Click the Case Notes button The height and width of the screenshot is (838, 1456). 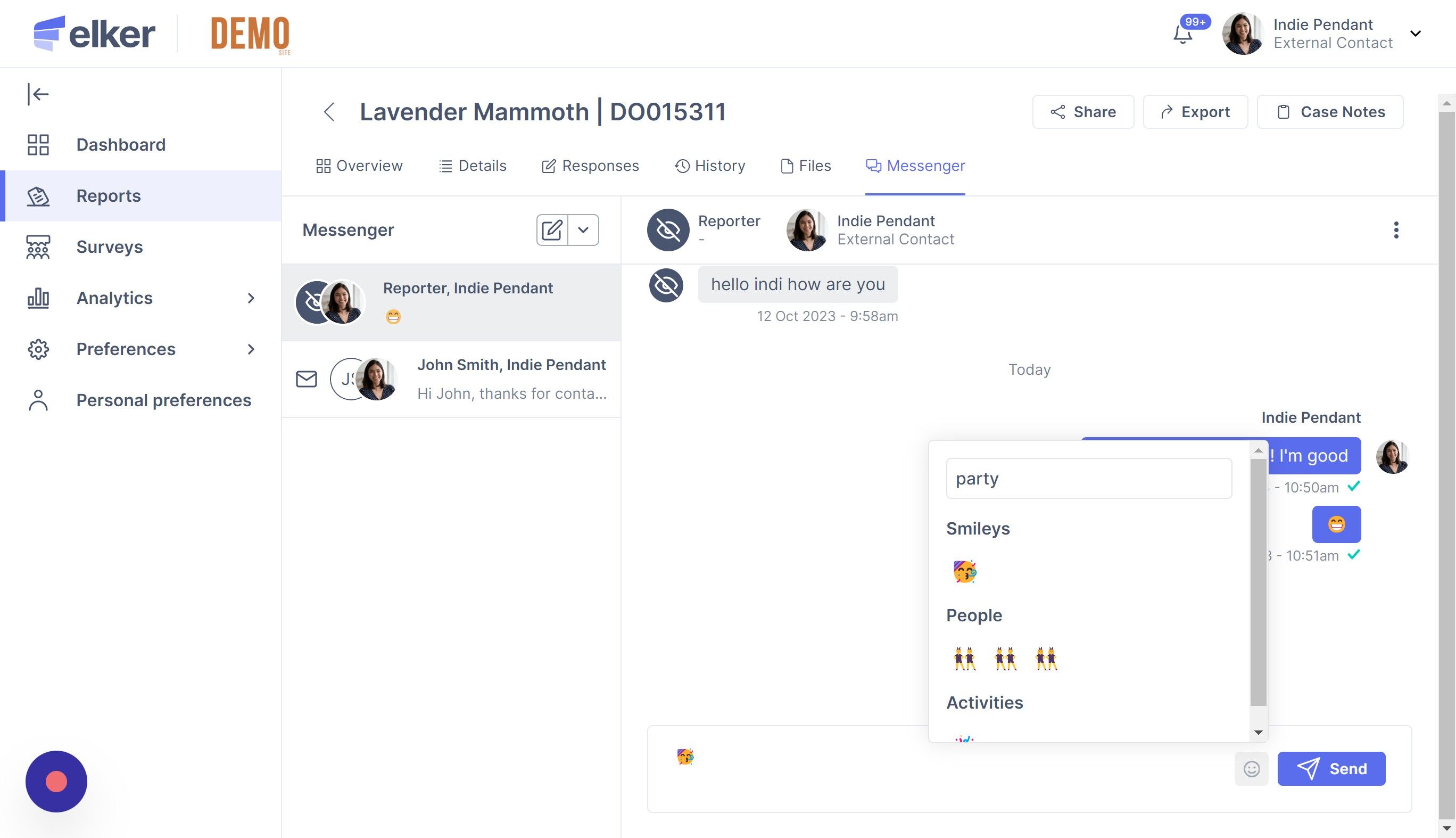coord(1330,112)
